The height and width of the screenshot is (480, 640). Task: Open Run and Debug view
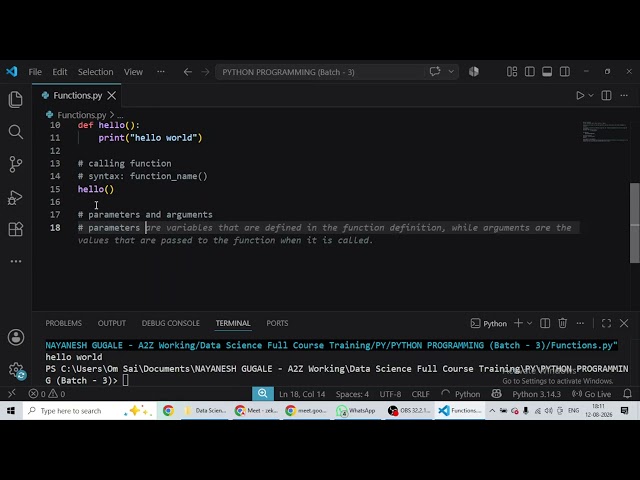(16, 198)
